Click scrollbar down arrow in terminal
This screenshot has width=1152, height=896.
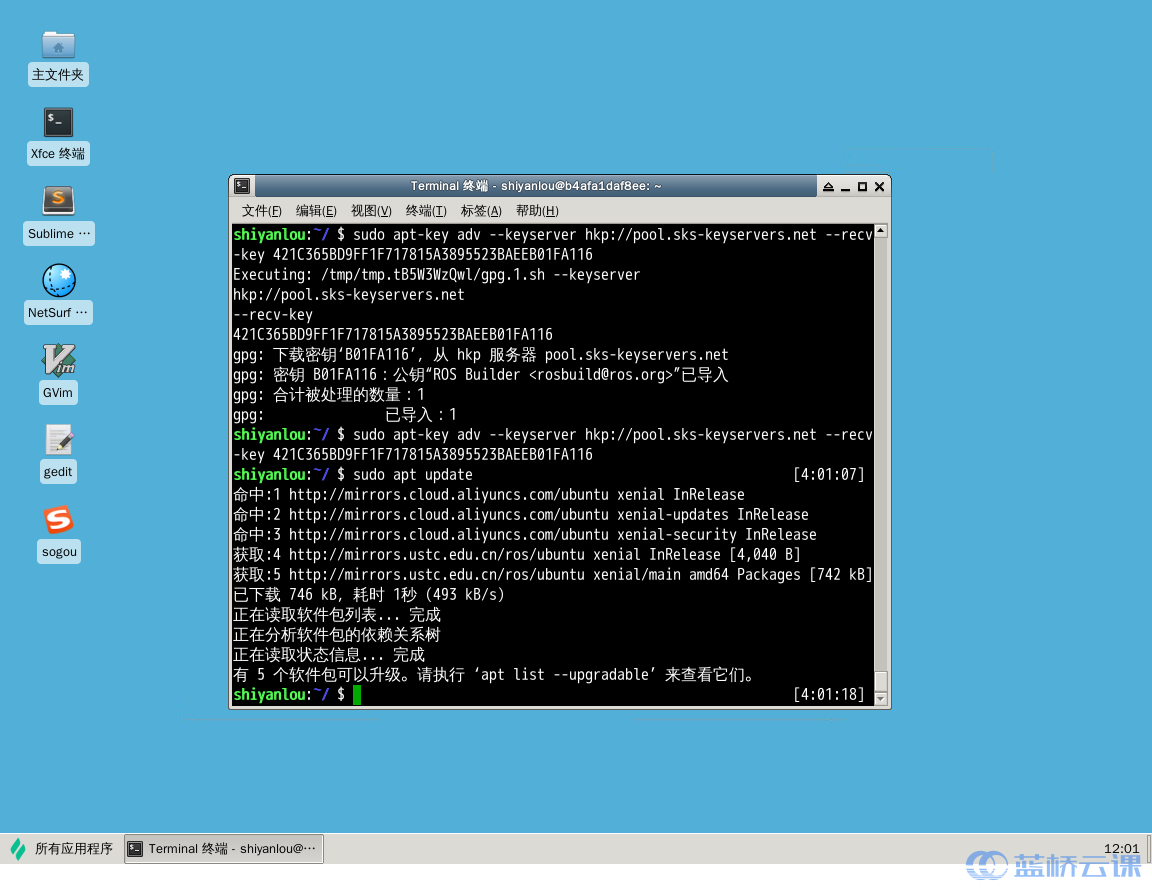(881, 698)
